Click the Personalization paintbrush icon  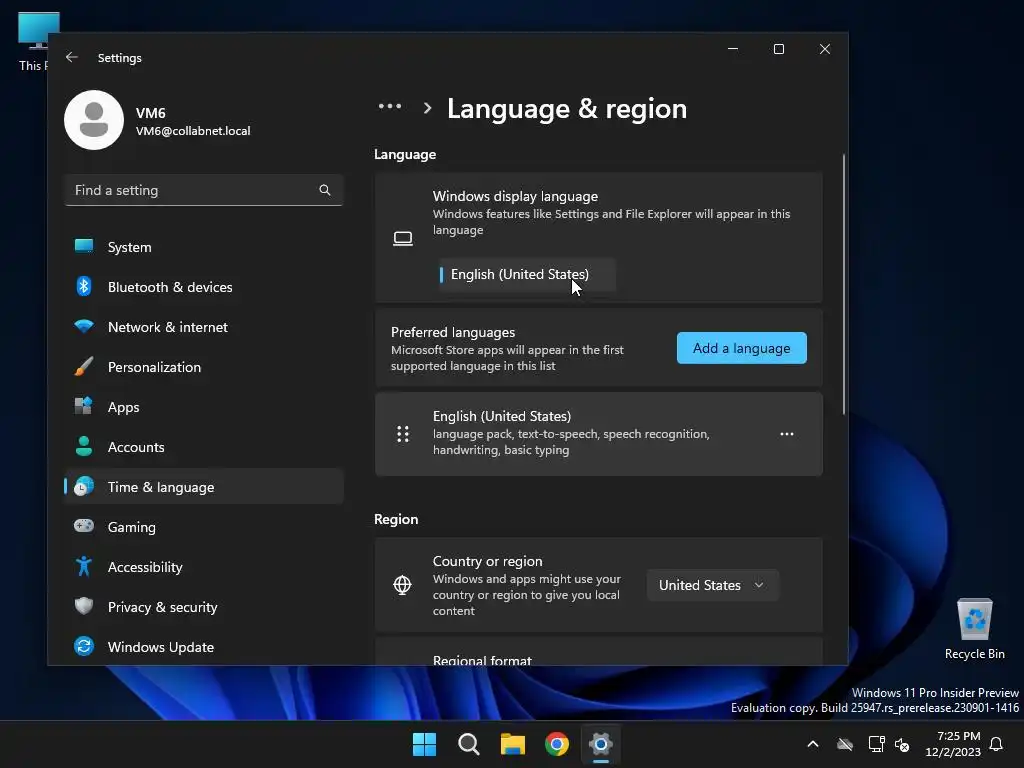point(84,366)
